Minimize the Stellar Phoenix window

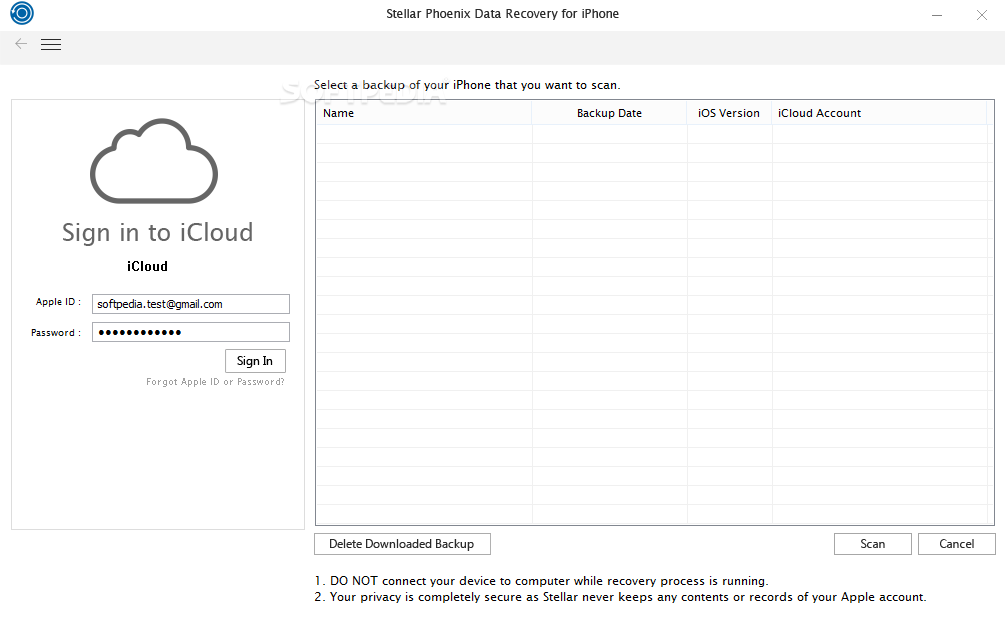coord(936,15)
